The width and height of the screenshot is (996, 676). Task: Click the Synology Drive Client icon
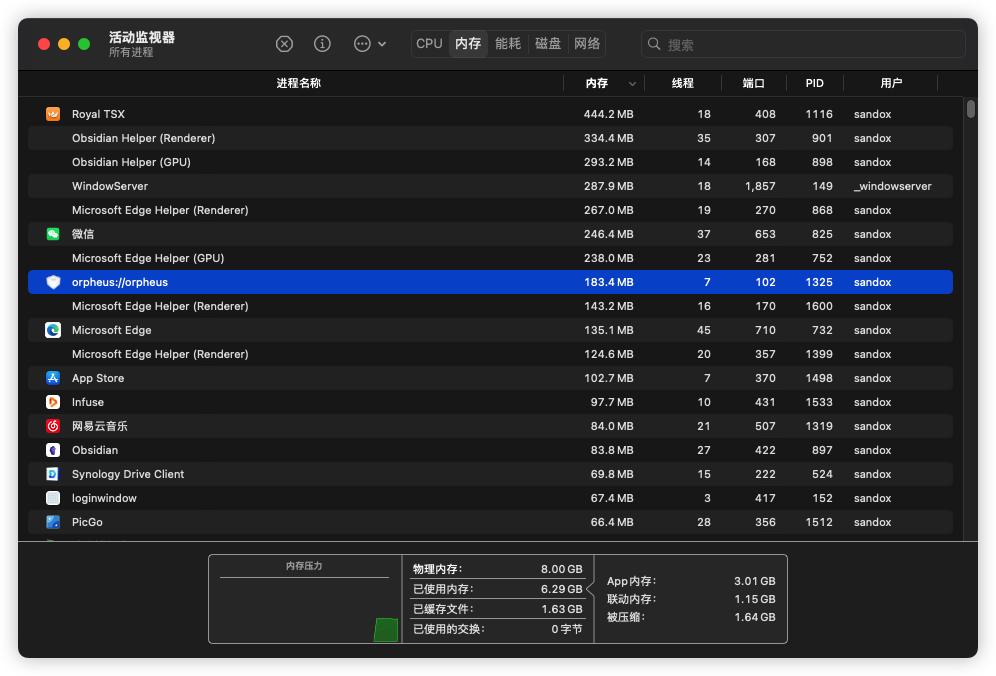coord(53,474)
